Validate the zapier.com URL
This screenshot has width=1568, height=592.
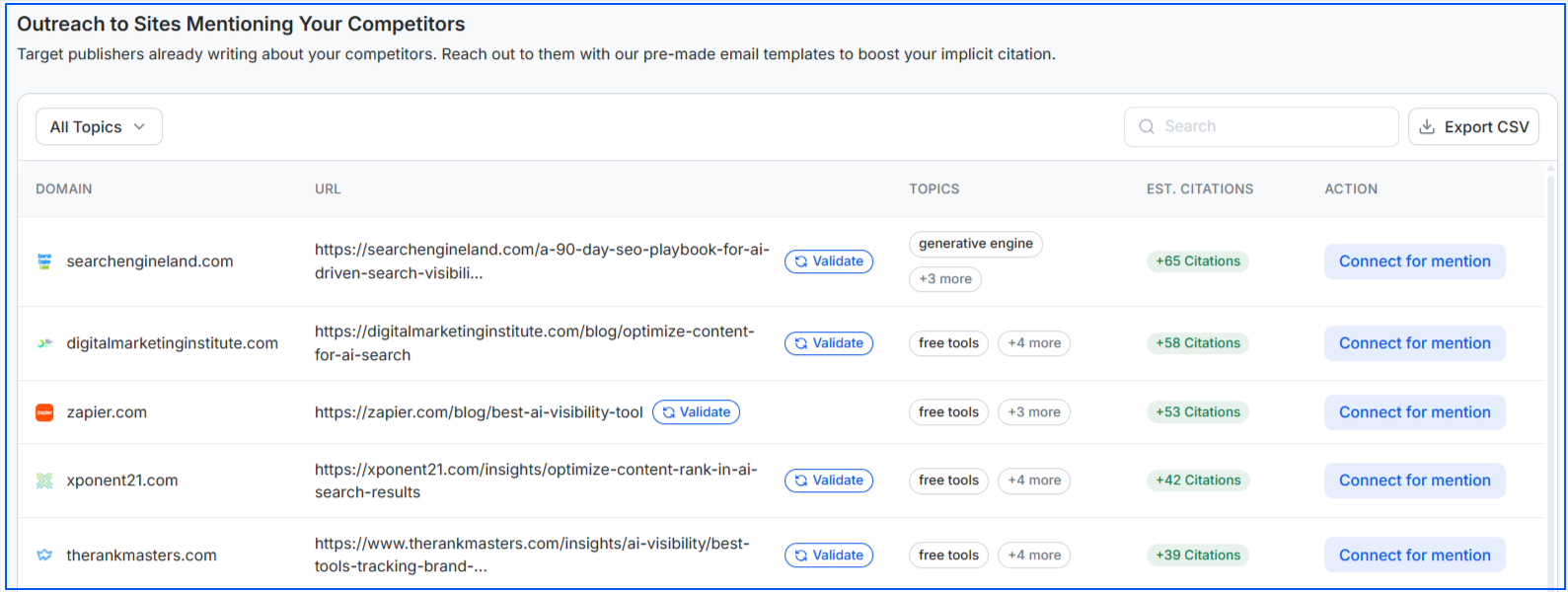[696, 412]
